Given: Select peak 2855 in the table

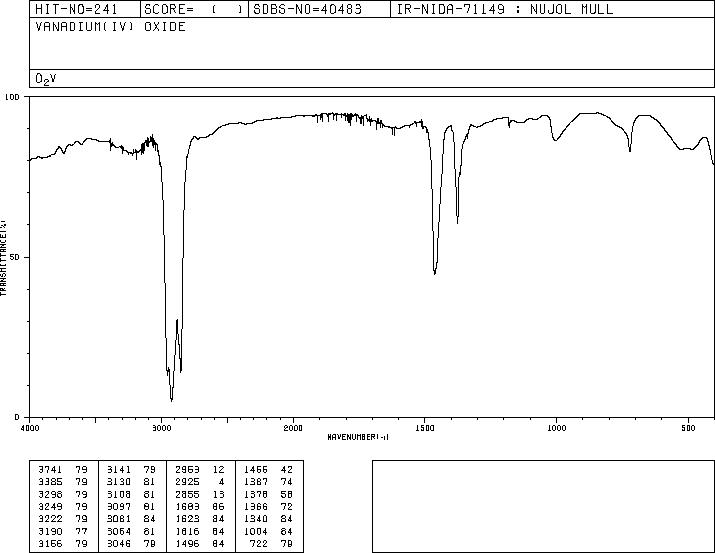Looking at the screenshot, I should click(x=187, y=494).
